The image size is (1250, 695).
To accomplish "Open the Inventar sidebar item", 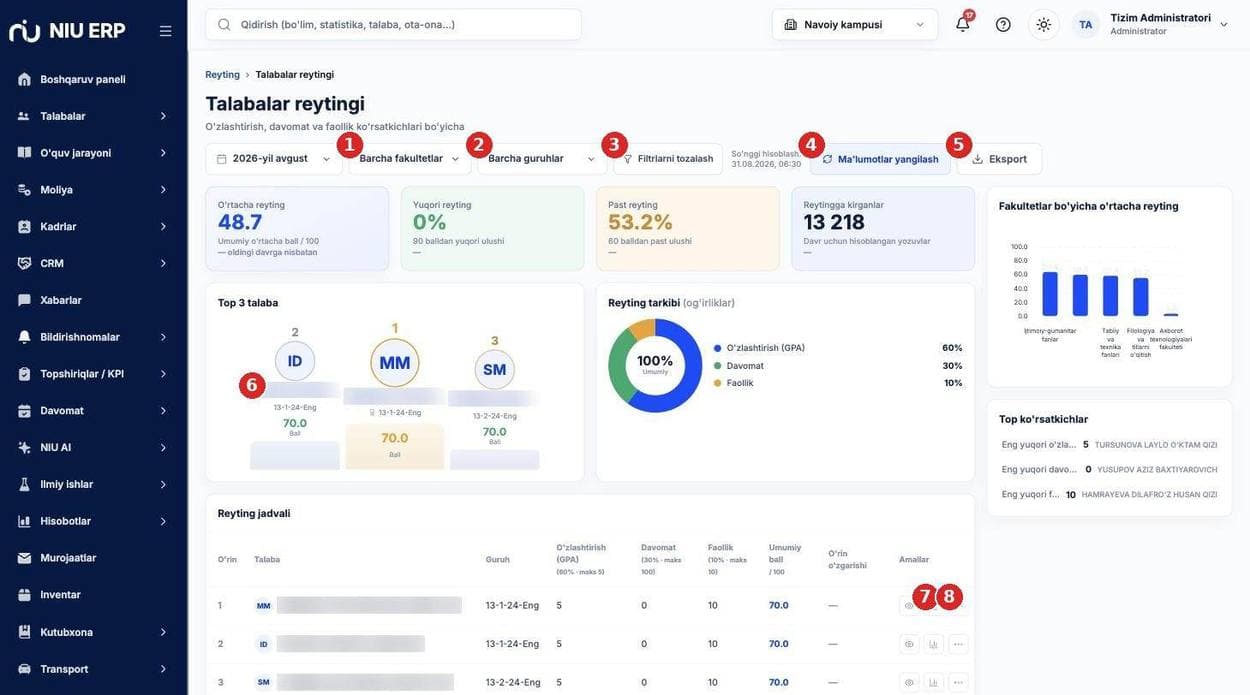I will [x=94, y=595].
